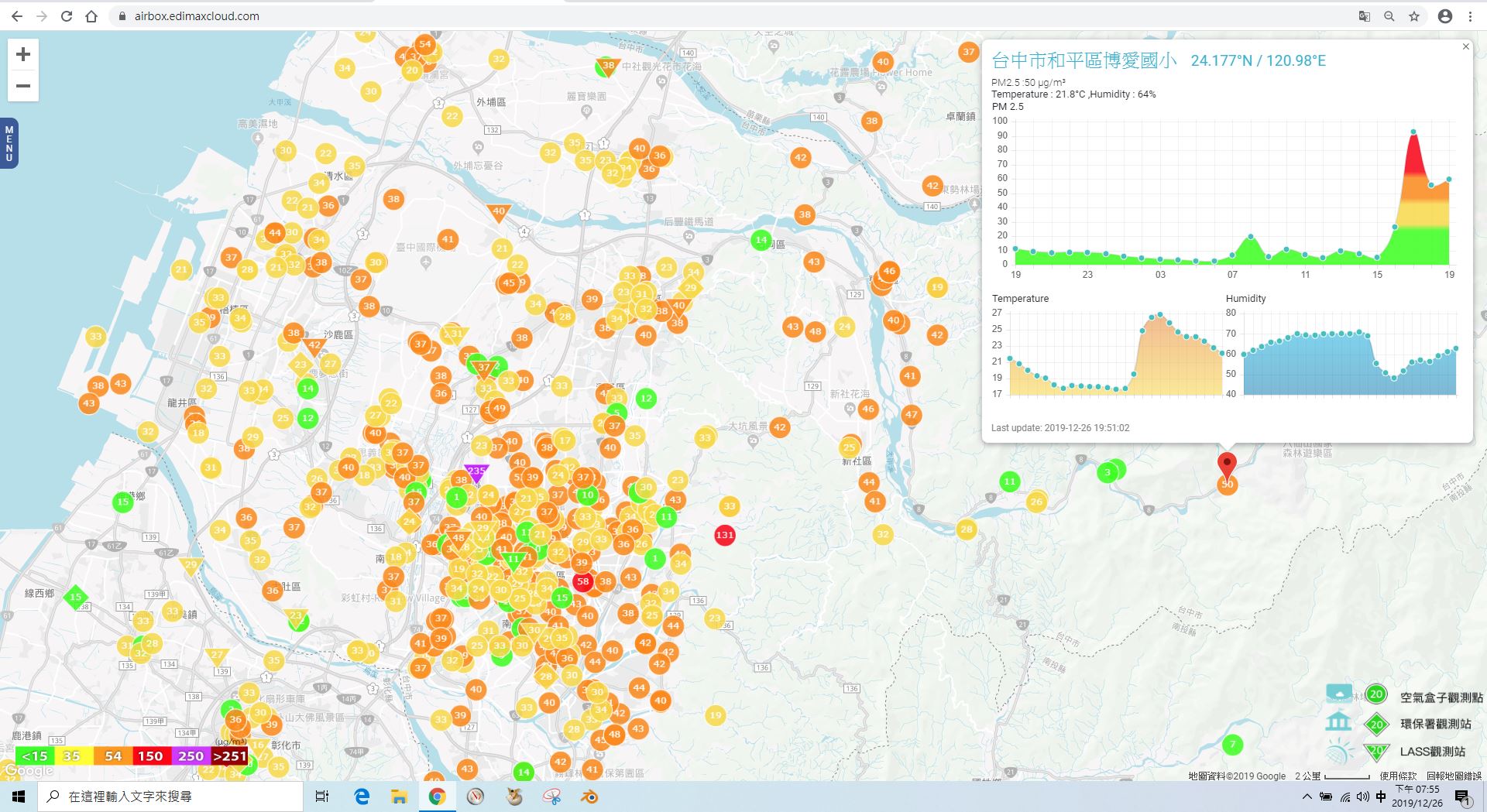Screen dimensions: 1487x812
Task: Toggle LASS stations globe icon
Action: (x=1339, y=751)
